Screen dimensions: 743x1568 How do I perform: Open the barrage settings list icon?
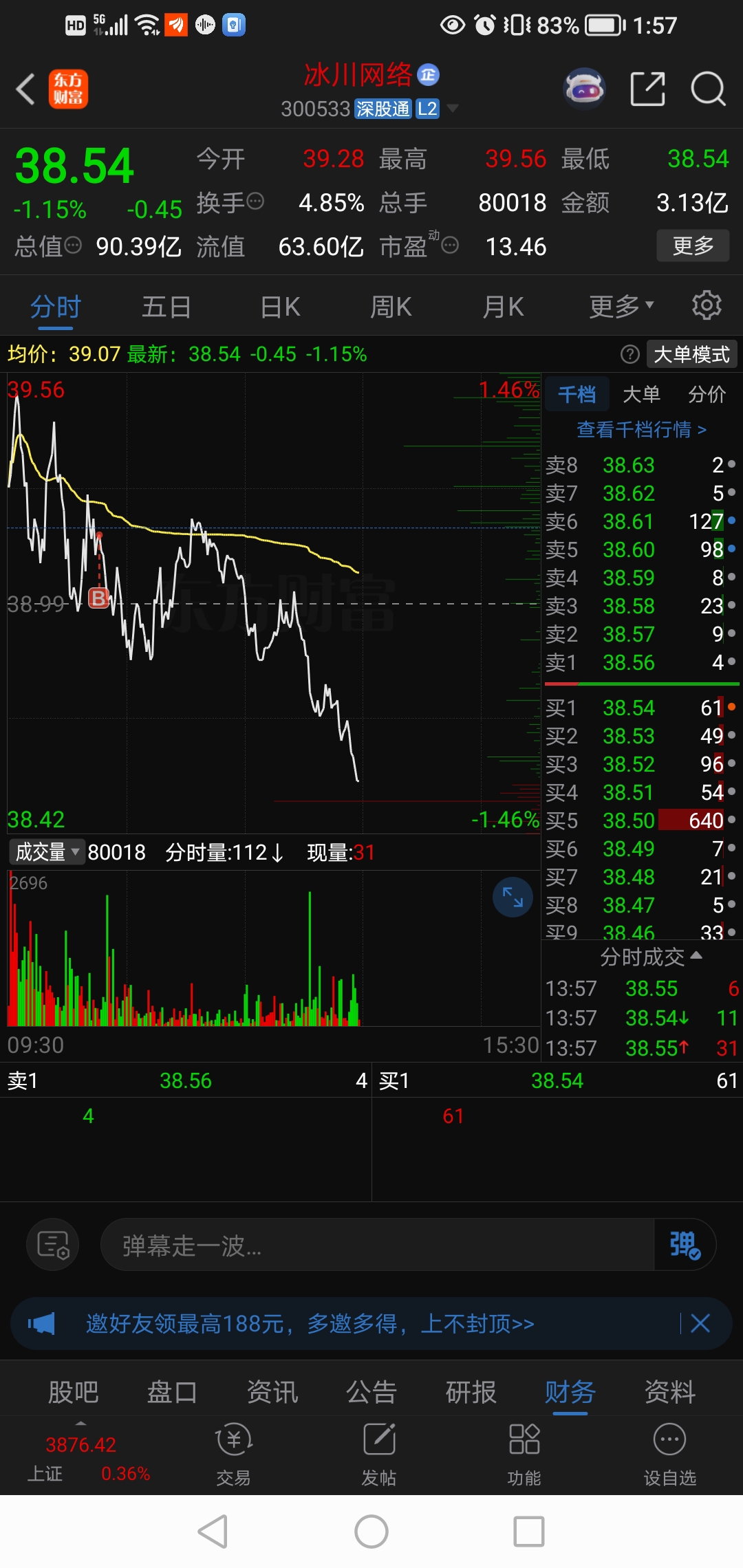click(53, 1245)
